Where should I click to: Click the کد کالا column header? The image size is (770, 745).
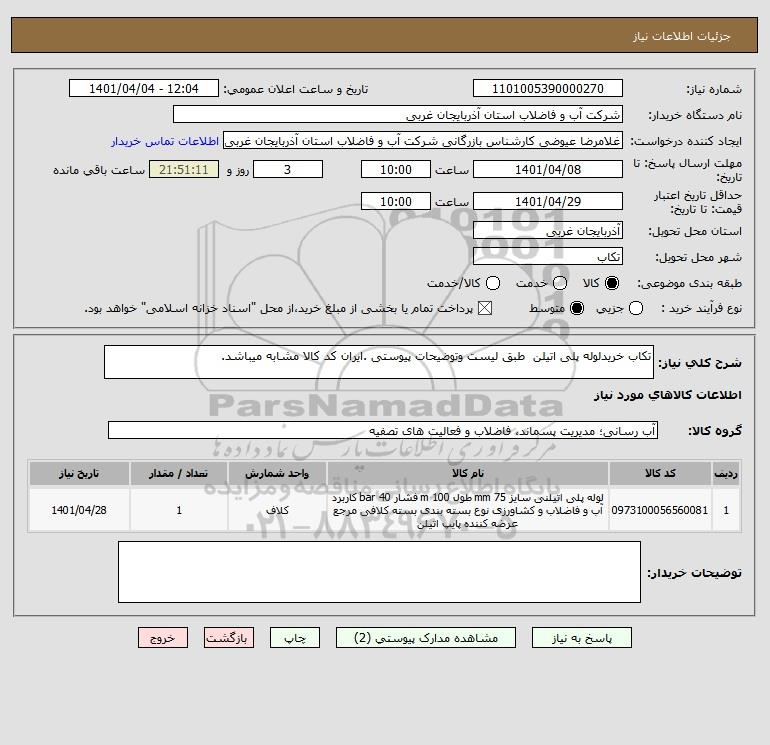point(660,473)
